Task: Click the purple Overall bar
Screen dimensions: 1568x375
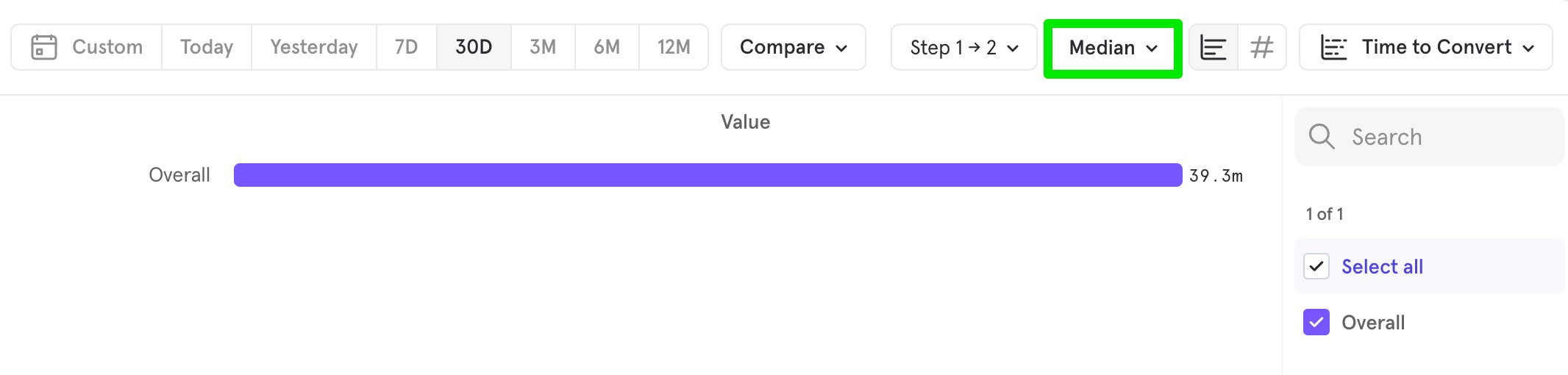Action: (708, 175)
